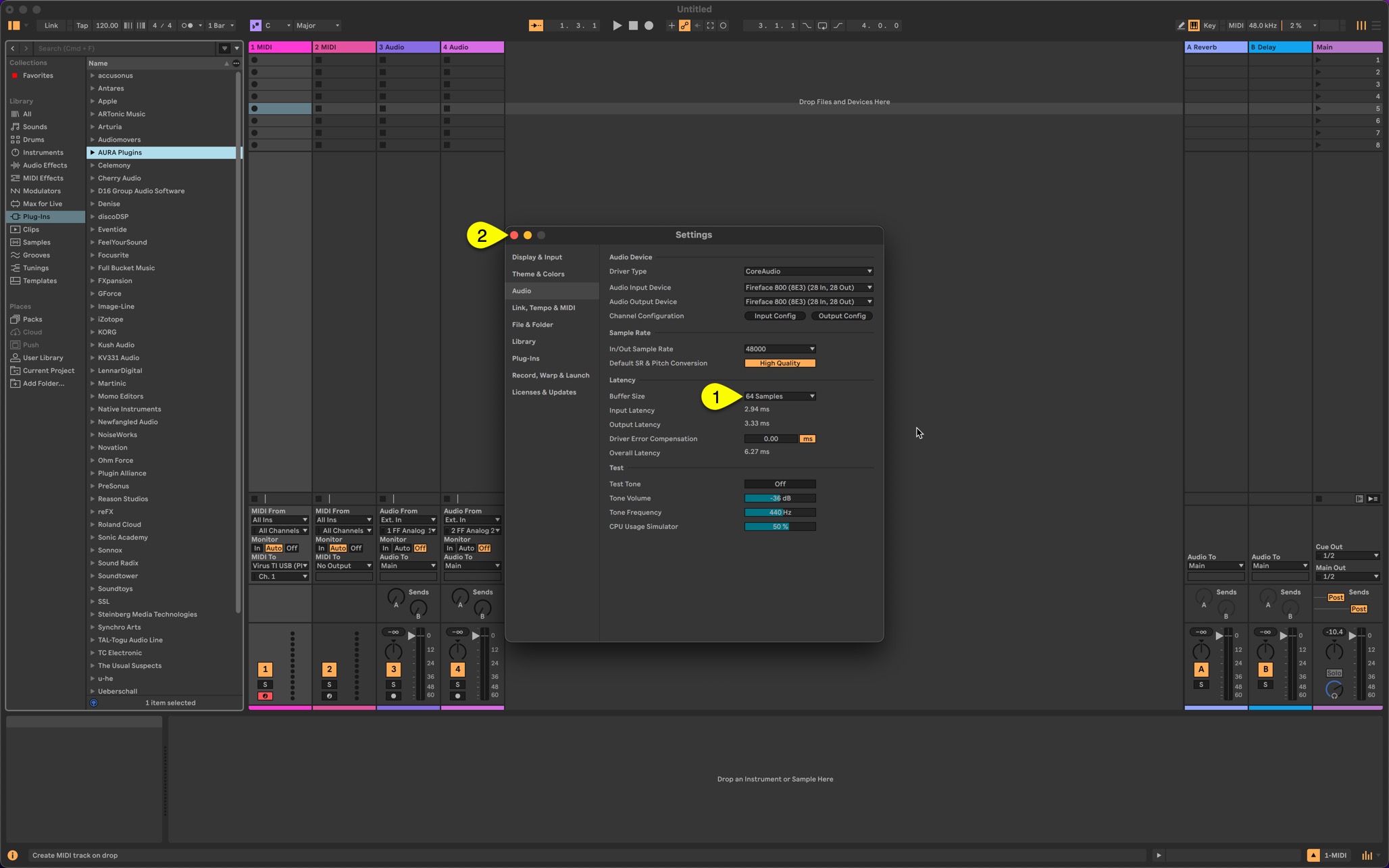The image size is (1389, 868).
Task: Click the browser filter icon next to search
Action: click(x=224, y=49)
